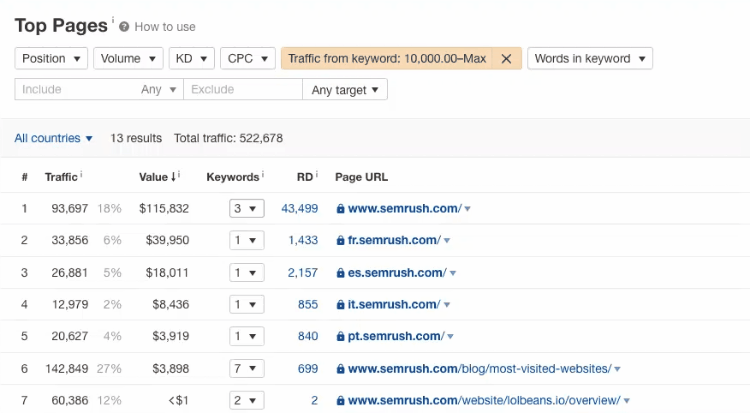Click the URL menu arrow after it.semrush.com/
750x413 pixels.
[x=447, y=305]
